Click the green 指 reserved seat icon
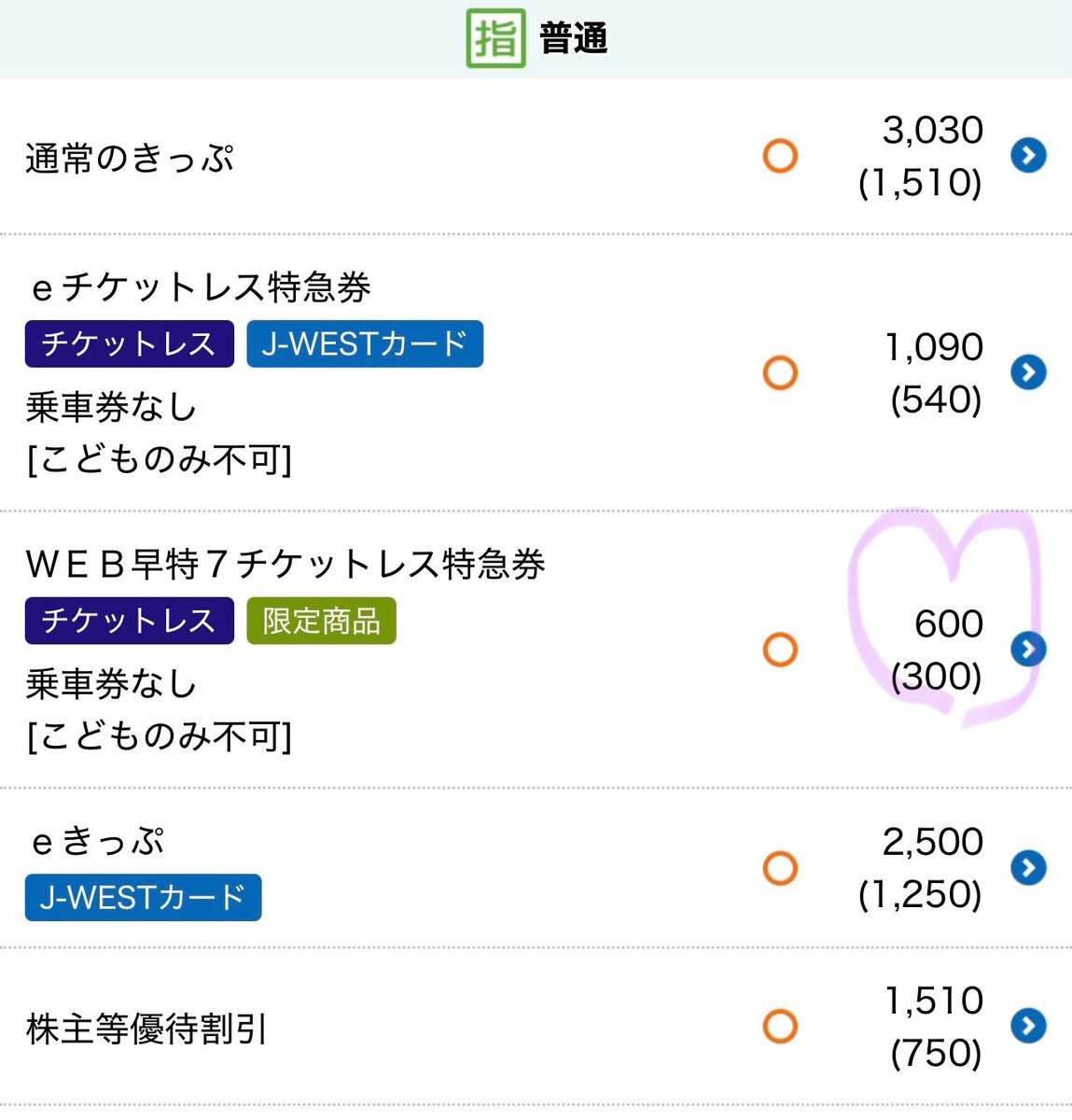This screenshot has height=1120, width=1072. tap(495, 38)
